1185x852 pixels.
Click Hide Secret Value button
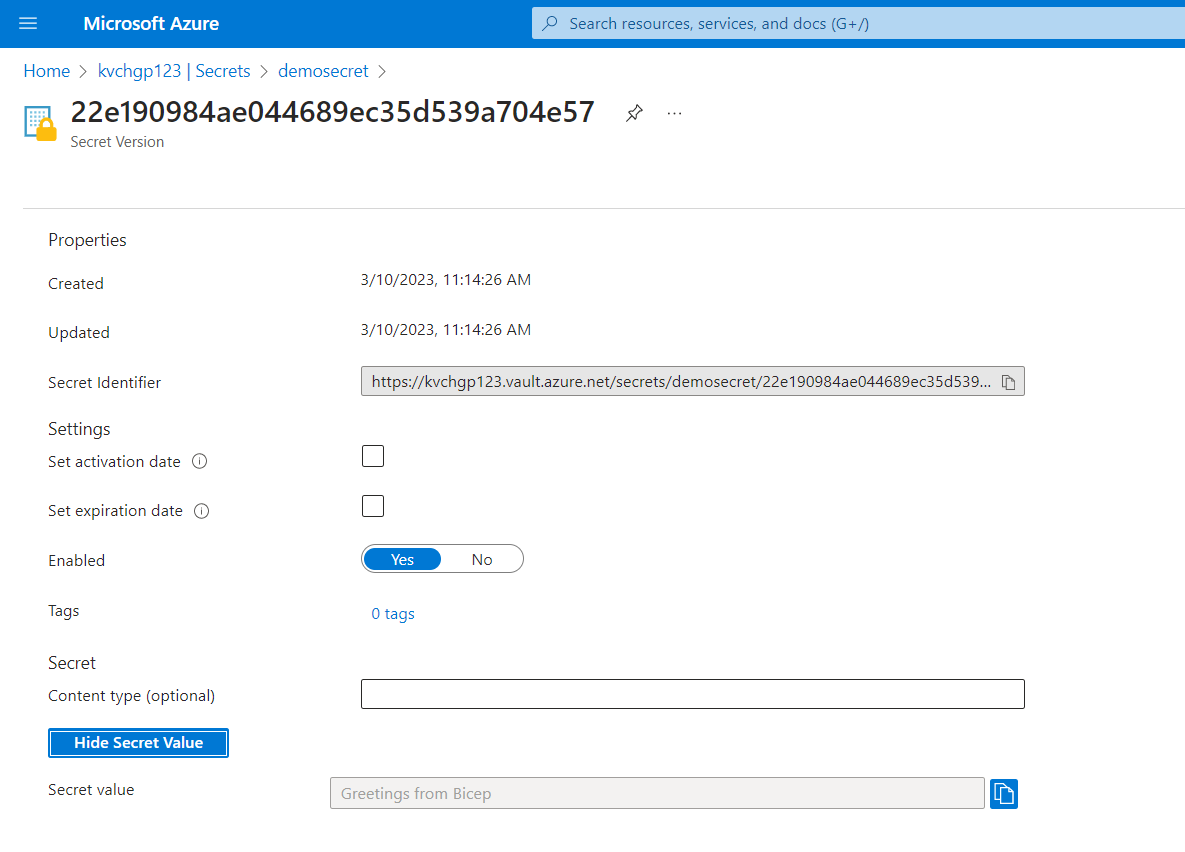tap(138, 743)
